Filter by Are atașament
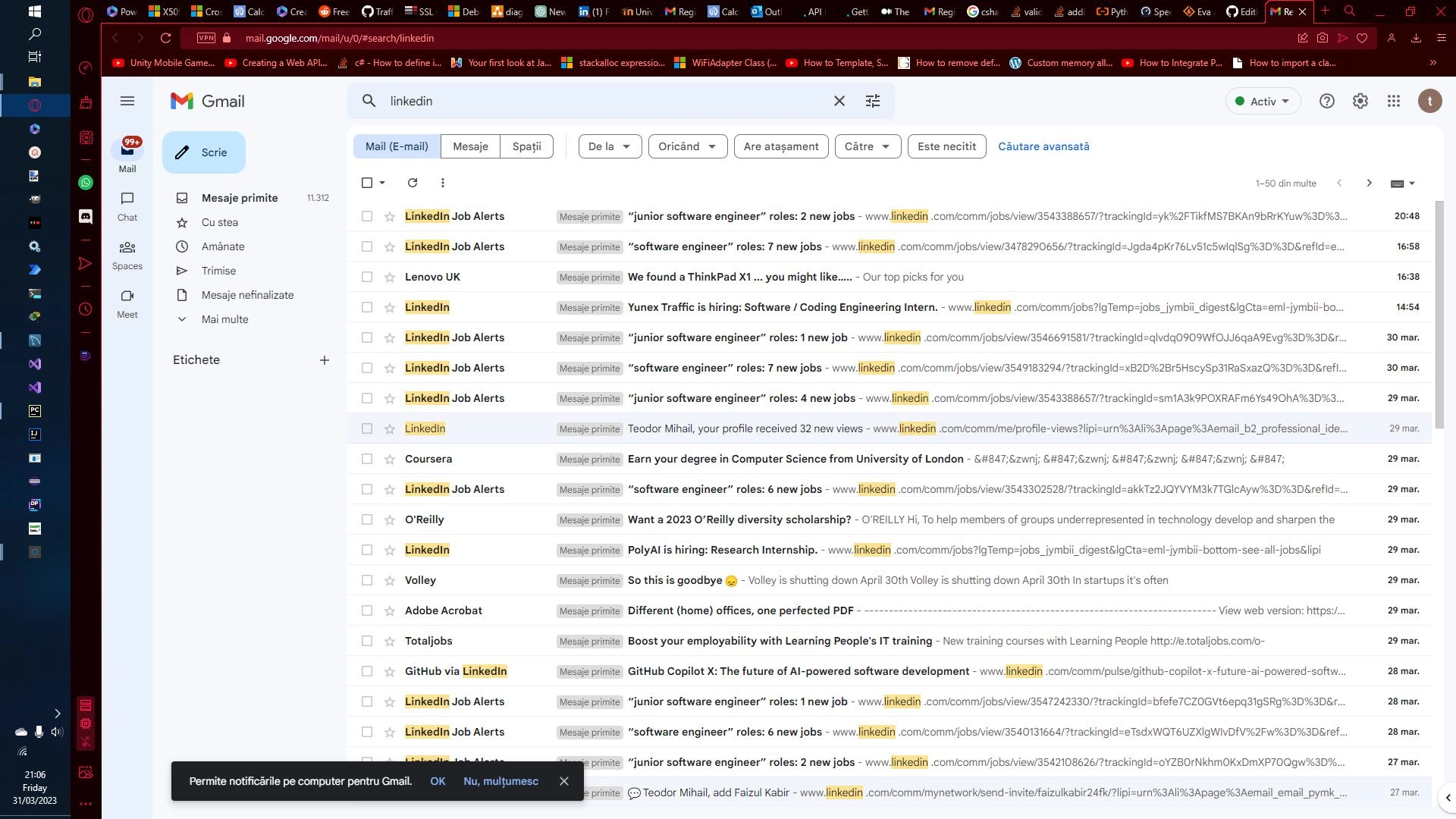This screenshot has width=1456, height=819. tap(781, 146)
